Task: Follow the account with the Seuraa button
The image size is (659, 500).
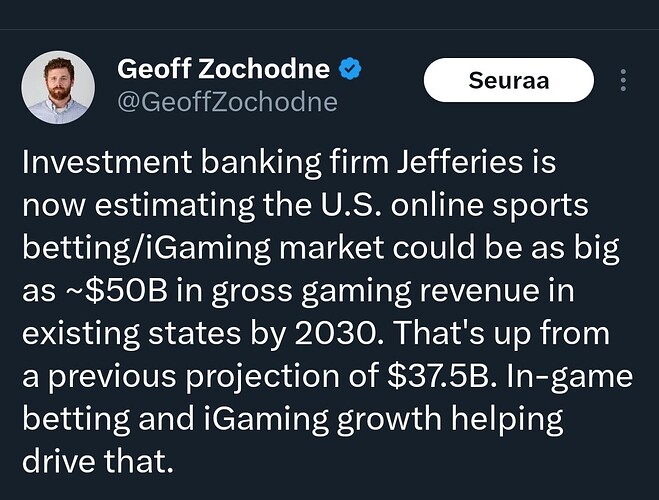Action: [x=509, y=80]
